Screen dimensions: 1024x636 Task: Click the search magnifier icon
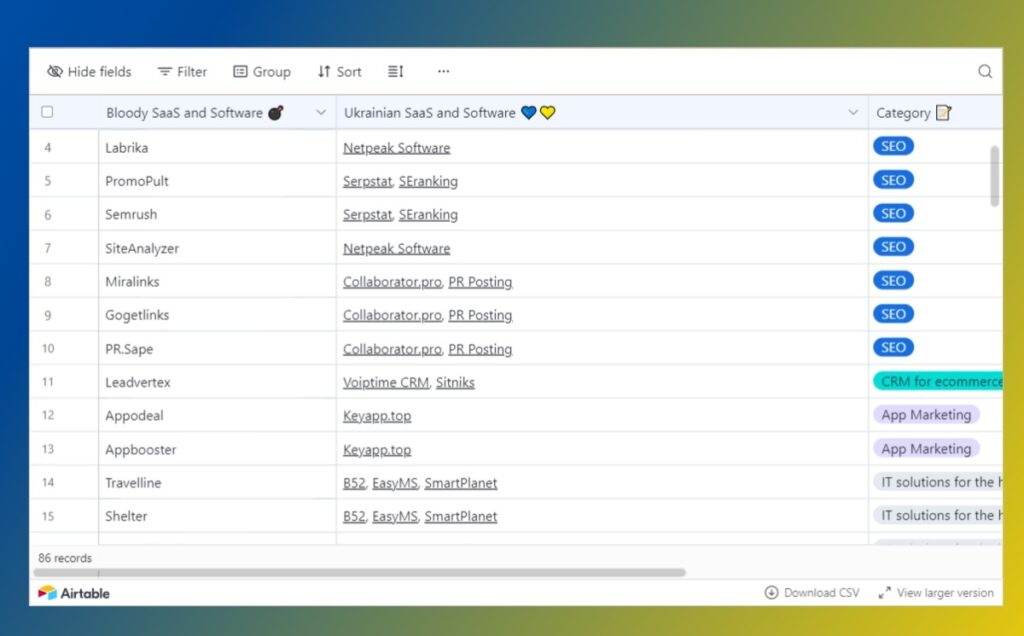tap(985, 72)
